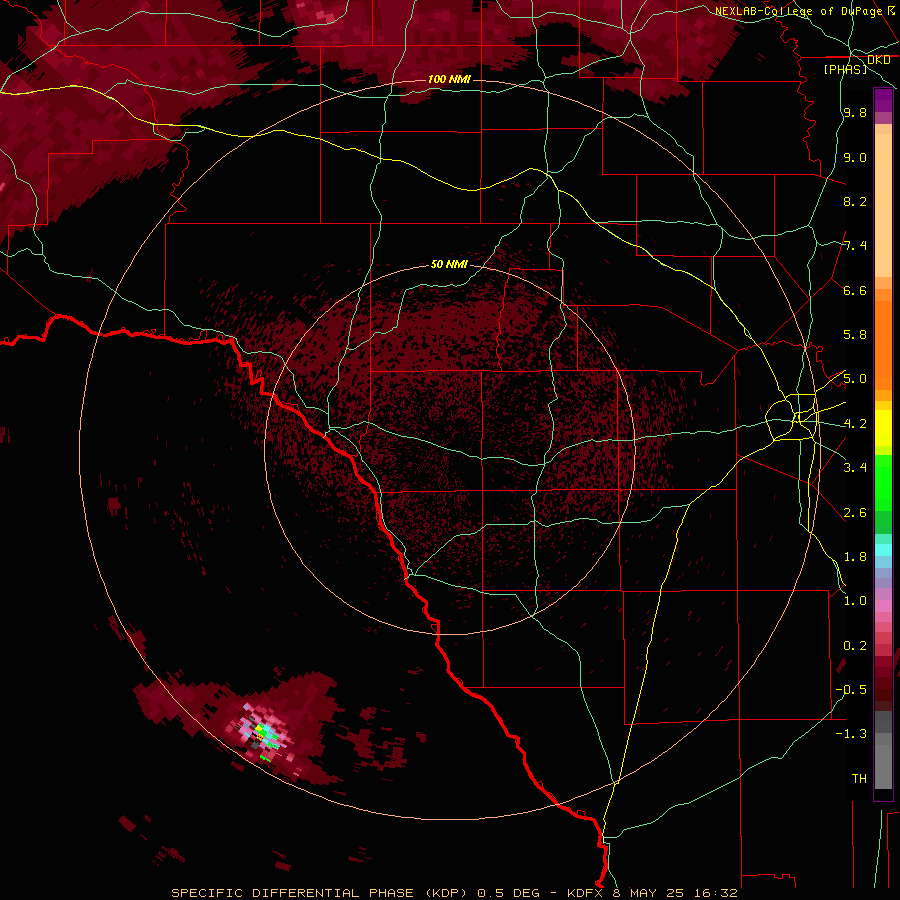The width and height of the screenshot is (900, 900).
Task: Select the 6.6 value on the scale
Action: [x=855, y=291]
